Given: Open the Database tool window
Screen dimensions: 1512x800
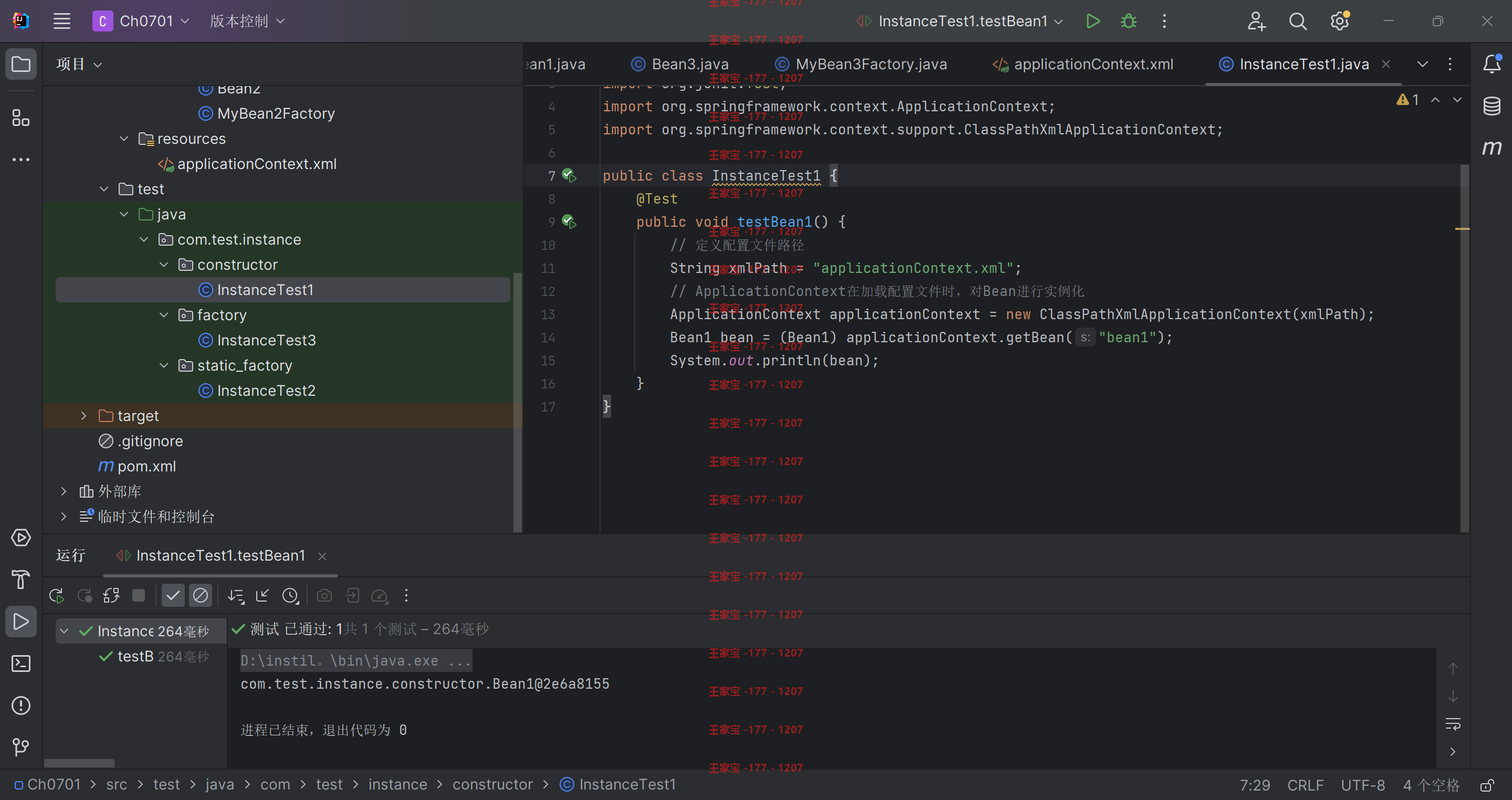Looking at the screenshot, I should tap(1492, 106).
